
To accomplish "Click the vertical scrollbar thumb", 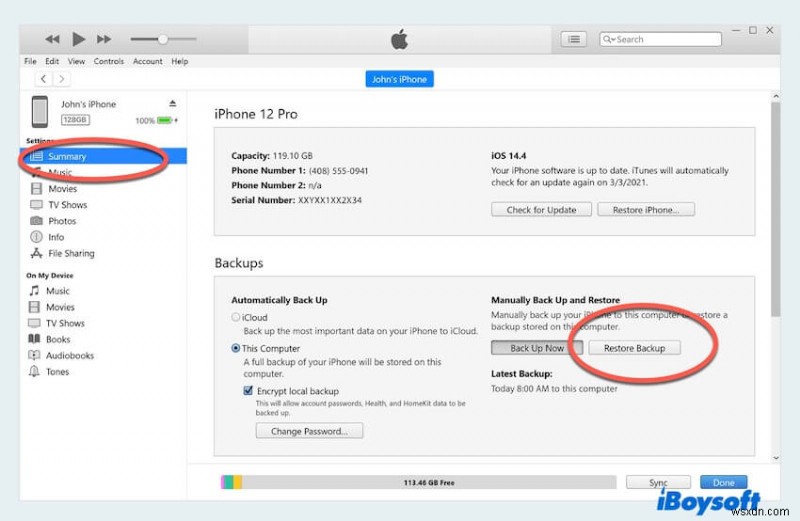I will tap(776, 209).
